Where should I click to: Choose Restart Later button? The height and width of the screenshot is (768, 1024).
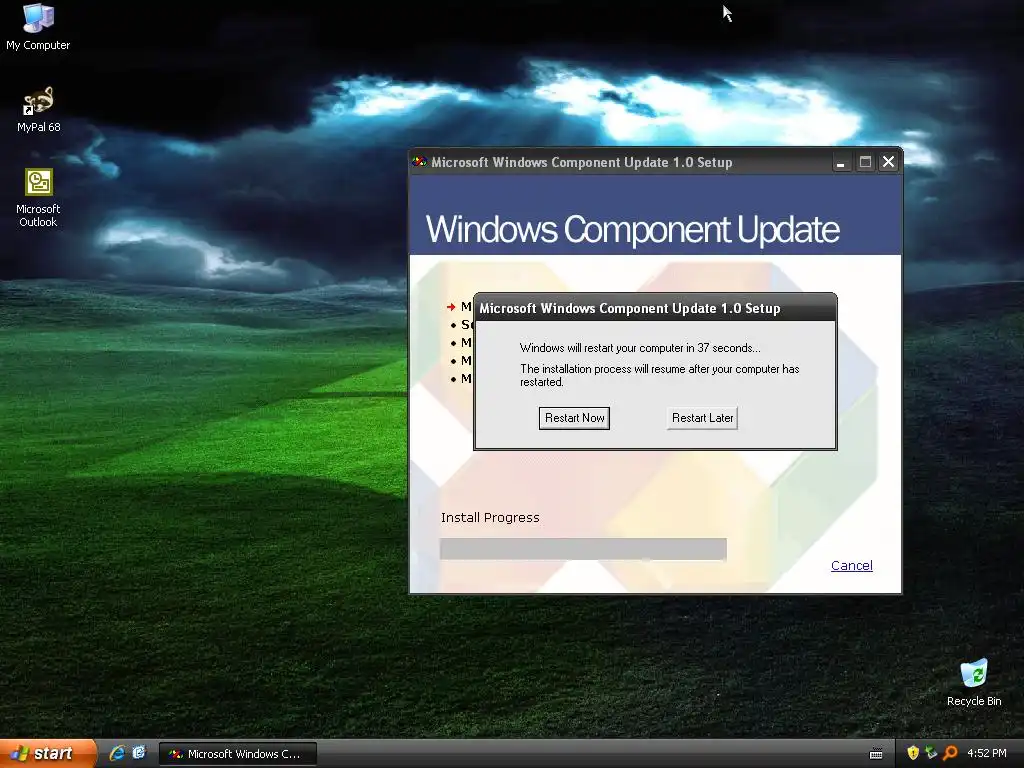coord(702,418)
